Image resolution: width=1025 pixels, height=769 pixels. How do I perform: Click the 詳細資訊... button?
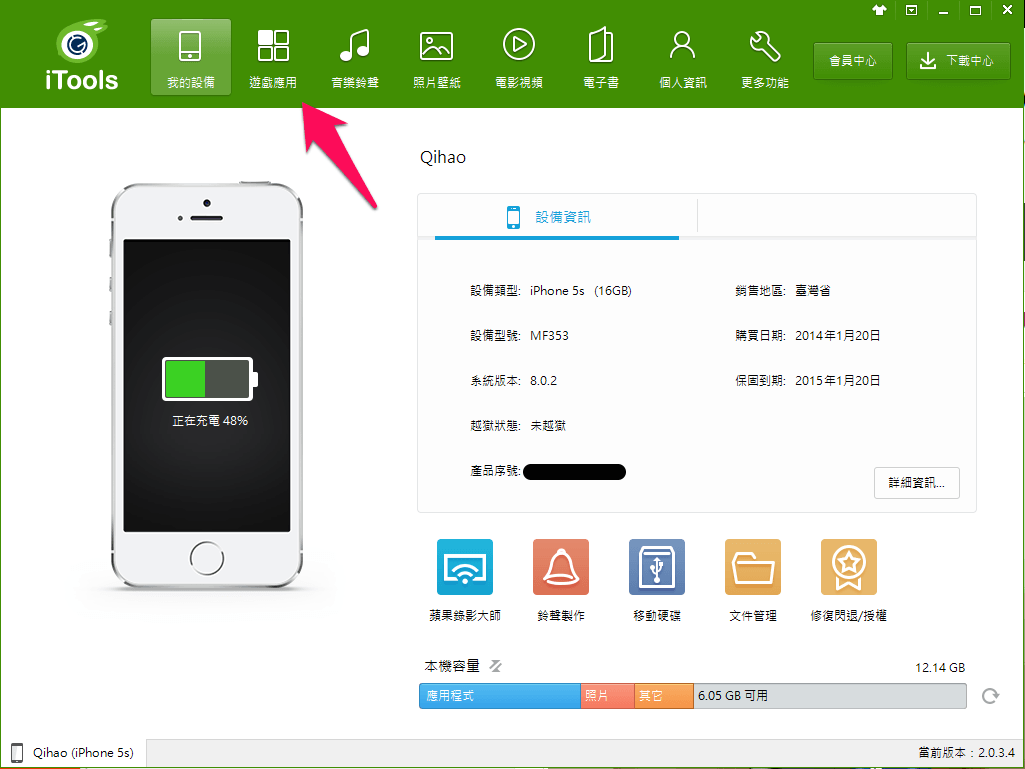coord(916,483)
